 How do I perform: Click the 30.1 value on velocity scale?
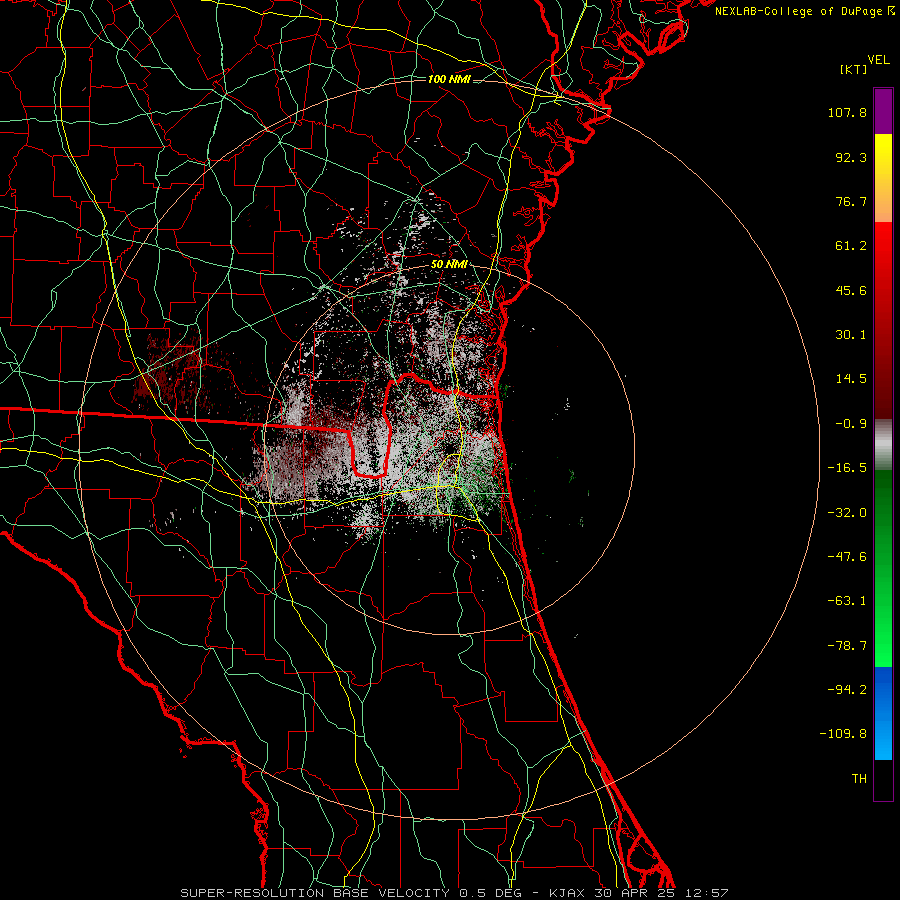click(x=851, y=335)
